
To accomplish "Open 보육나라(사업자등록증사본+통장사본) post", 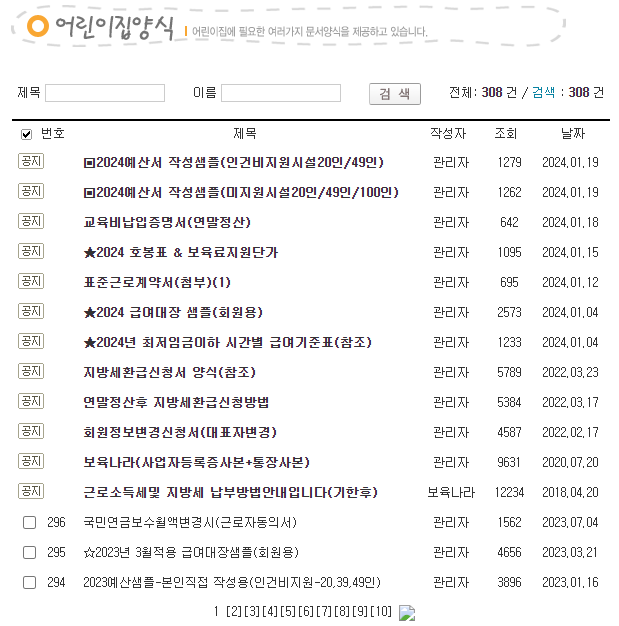I will click(x=196, y=462).
